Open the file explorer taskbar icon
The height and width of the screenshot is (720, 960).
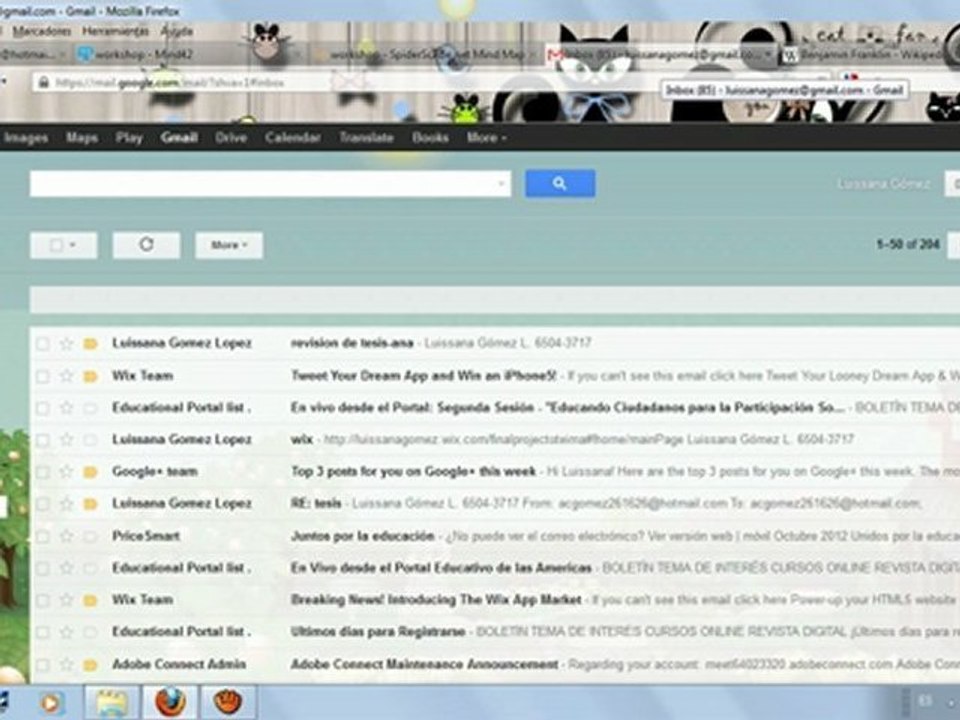point(111,702)
